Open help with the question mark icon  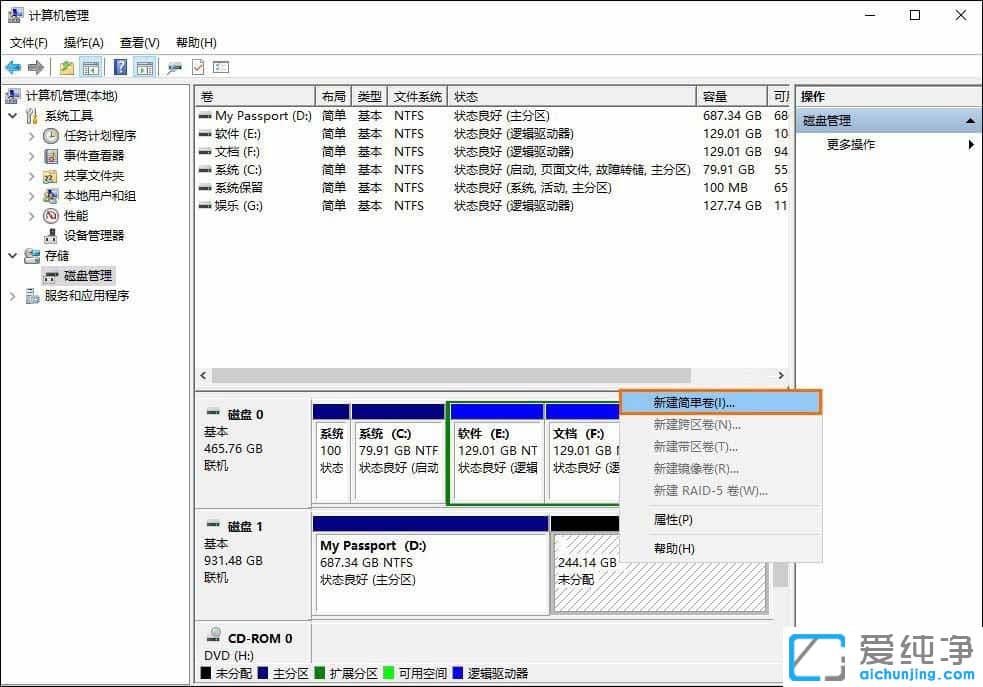tap(118, 67)
